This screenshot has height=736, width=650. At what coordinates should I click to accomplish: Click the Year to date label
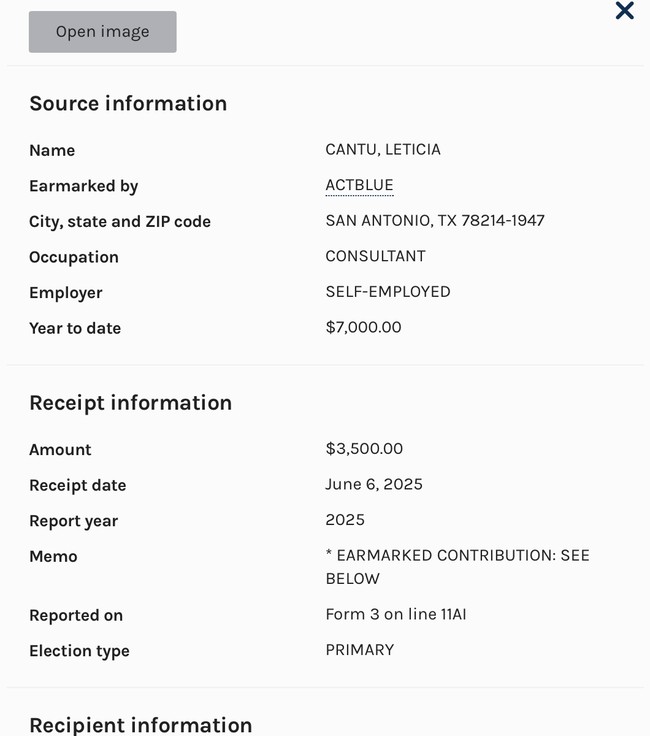point(75,328)
